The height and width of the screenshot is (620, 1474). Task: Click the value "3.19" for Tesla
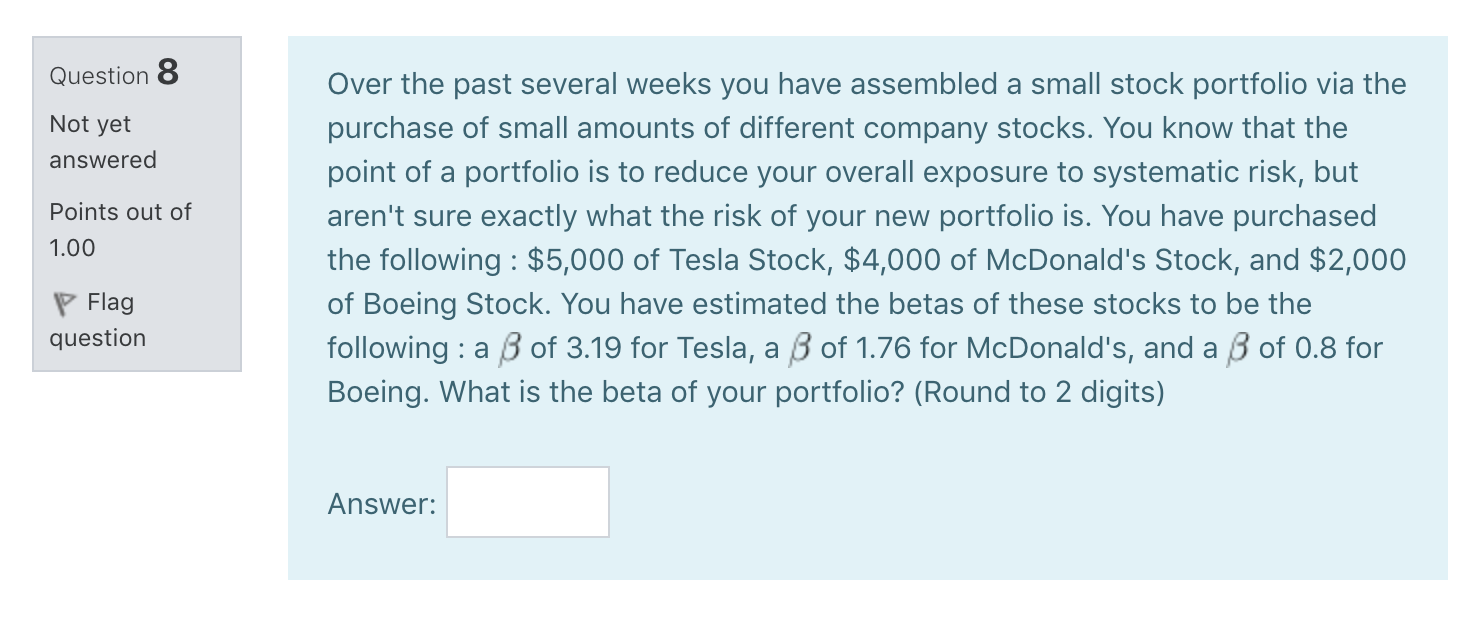pyautogui.click(x=593, y=348)
